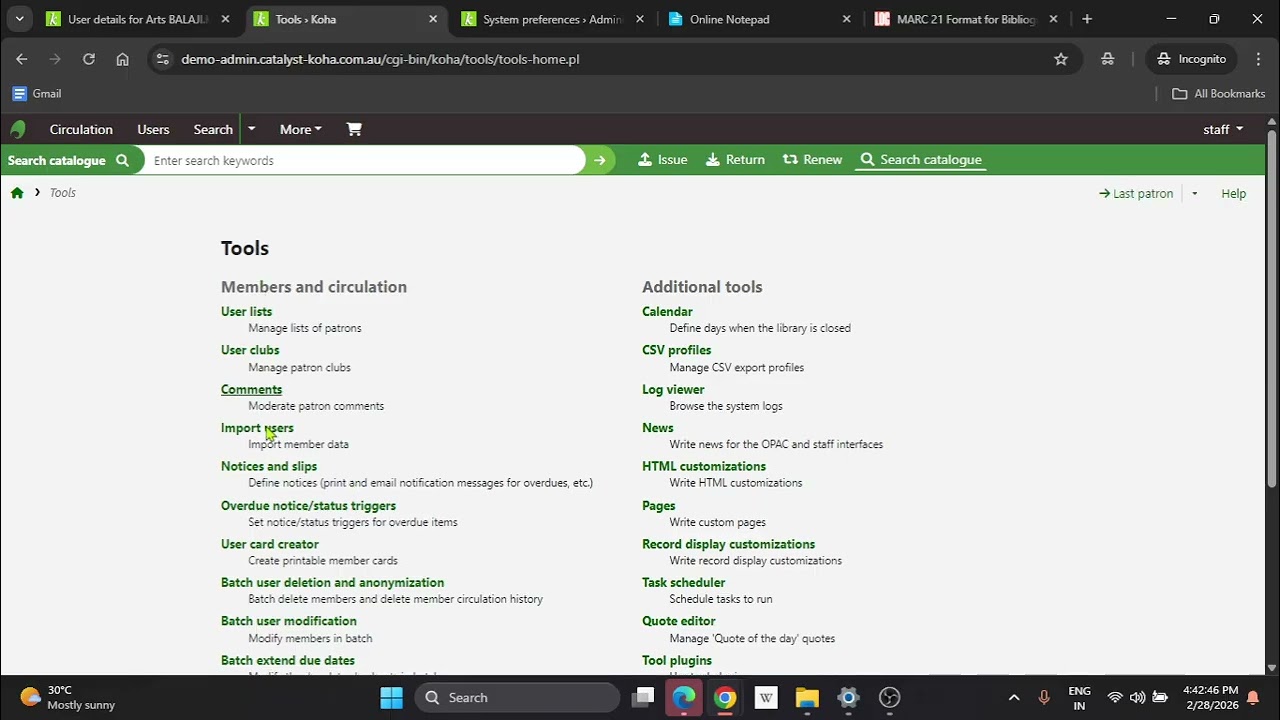
Task: Open the OBS app in the taskbar
Action: [x=889, y=697]
